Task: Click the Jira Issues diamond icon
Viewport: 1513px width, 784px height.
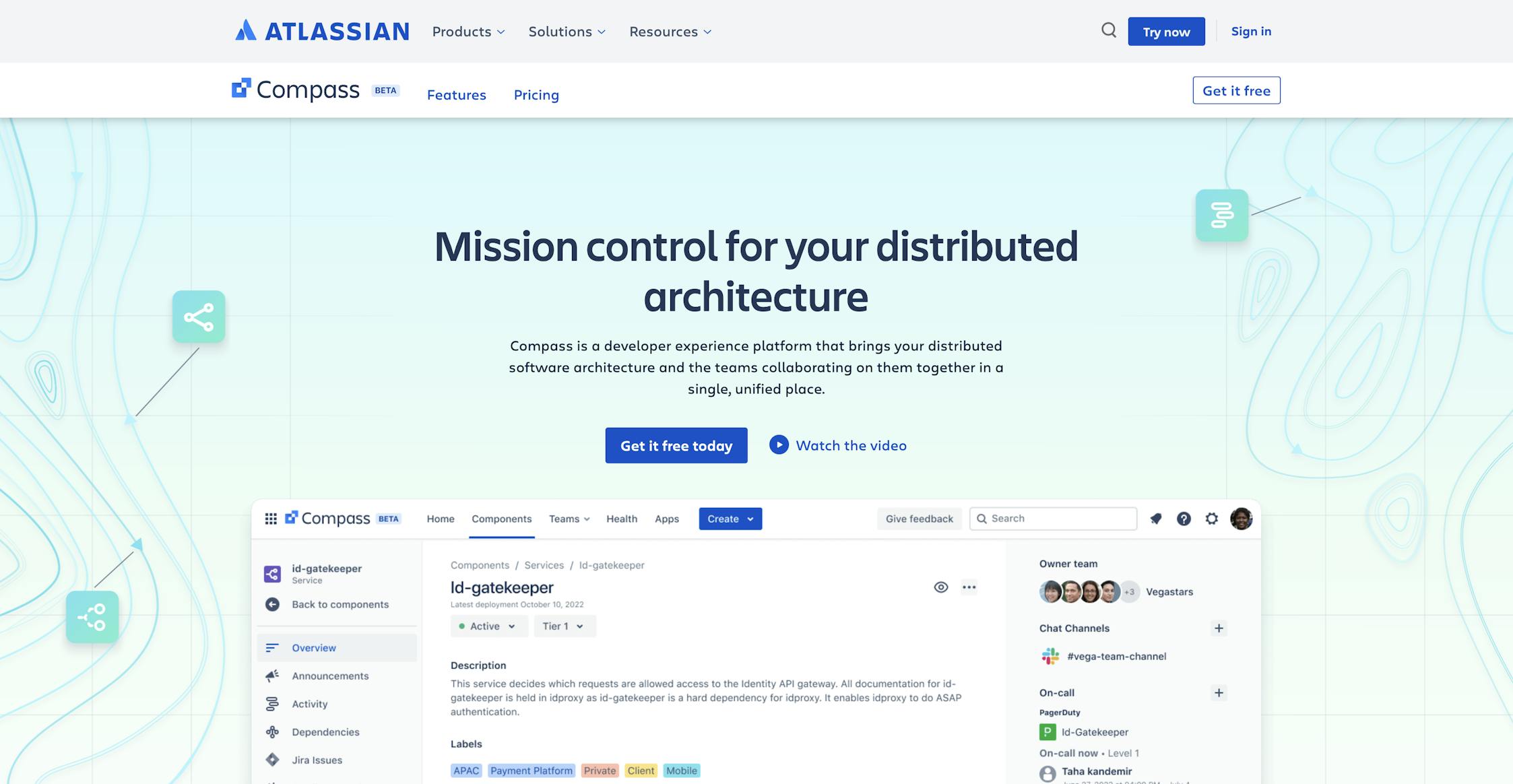Action: 272,760
